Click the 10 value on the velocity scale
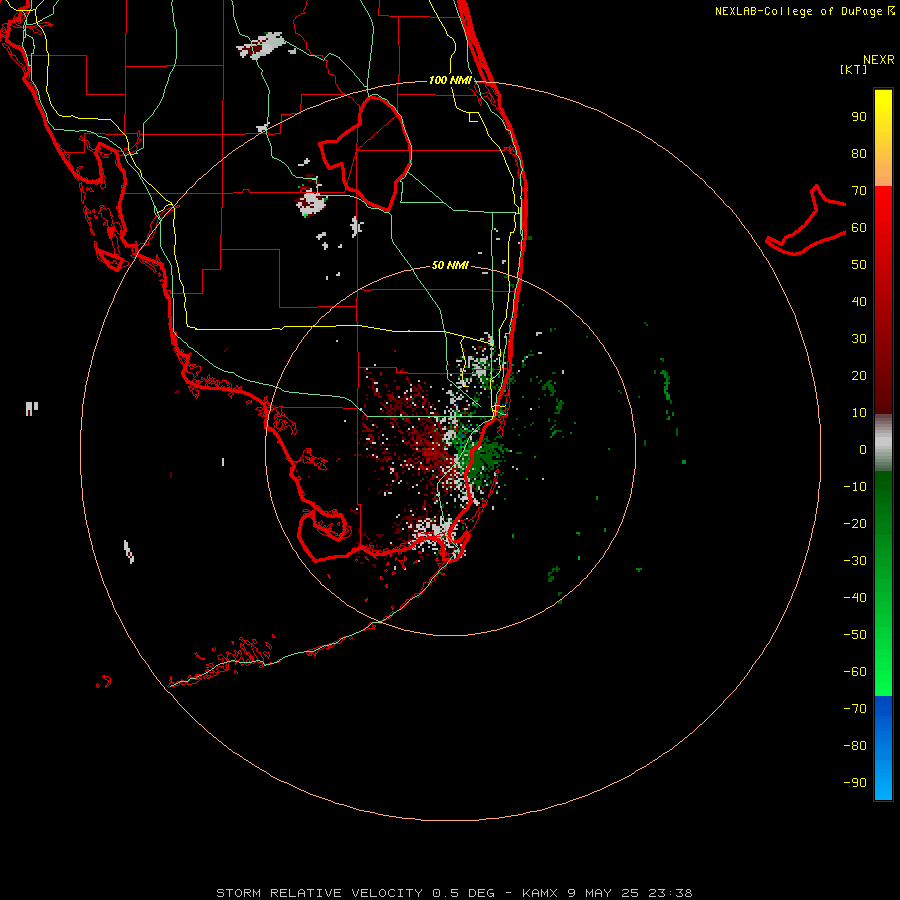 pos(859,413)
